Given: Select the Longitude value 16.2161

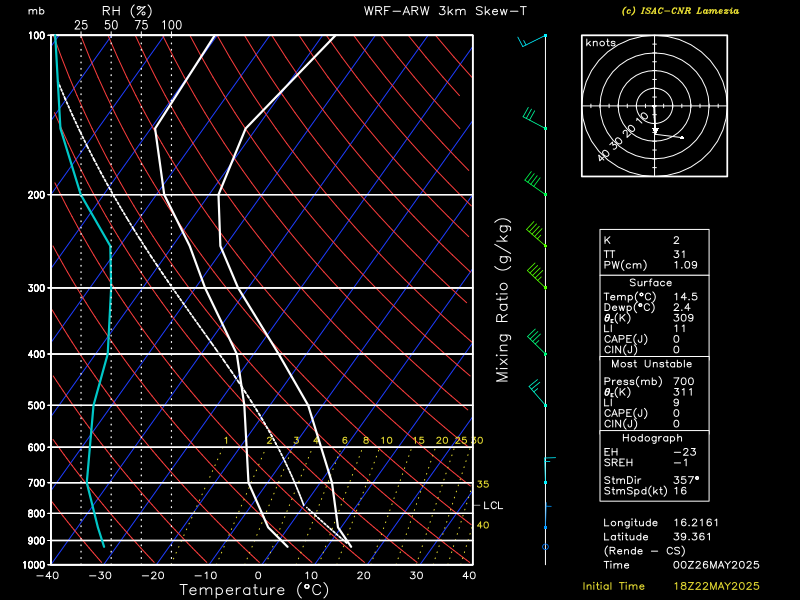Looking at the screenshot, I should click(696, 523).
